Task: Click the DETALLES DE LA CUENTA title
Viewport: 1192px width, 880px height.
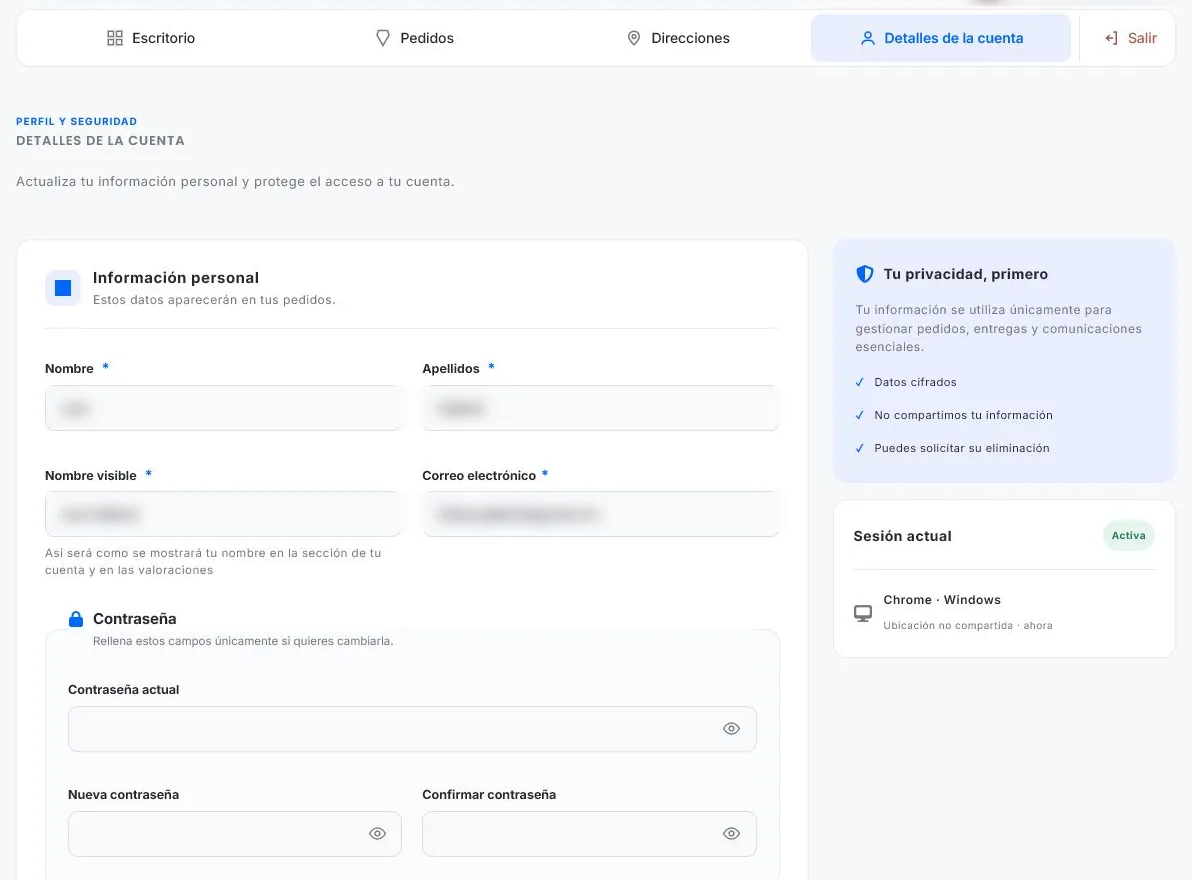Action: [x=100, y=141]
